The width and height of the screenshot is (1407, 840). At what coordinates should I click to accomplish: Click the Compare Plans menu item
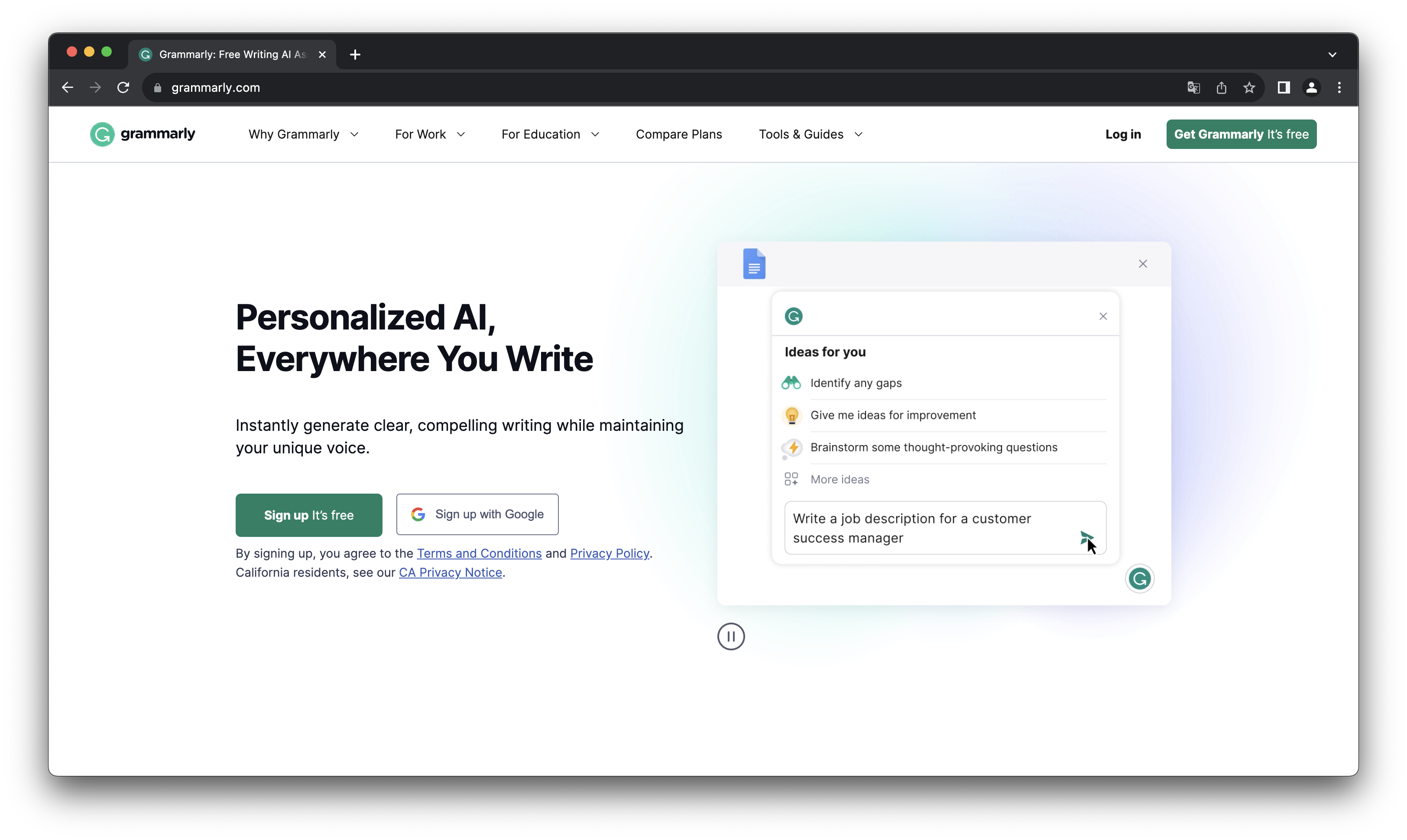coord(678,134)
